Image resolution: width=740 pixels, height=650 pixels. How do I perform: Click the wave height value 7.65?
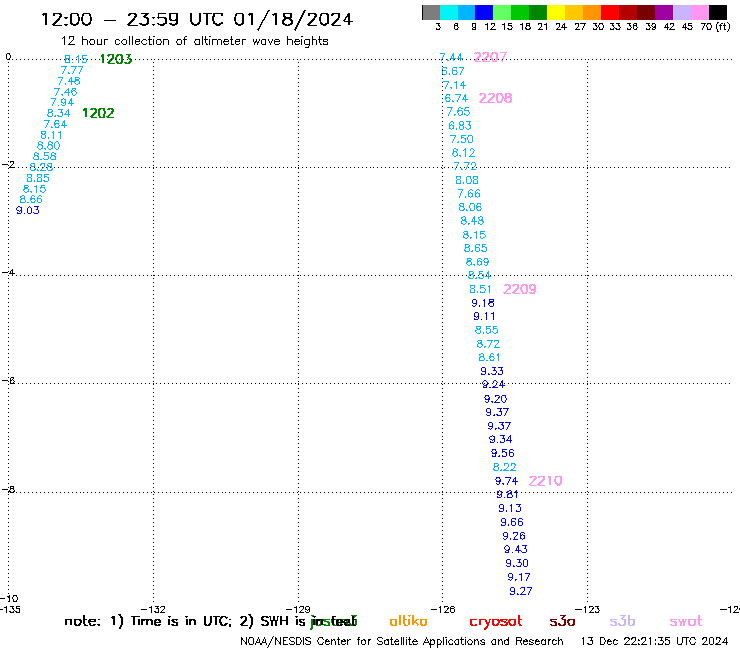tap(458, 112)
